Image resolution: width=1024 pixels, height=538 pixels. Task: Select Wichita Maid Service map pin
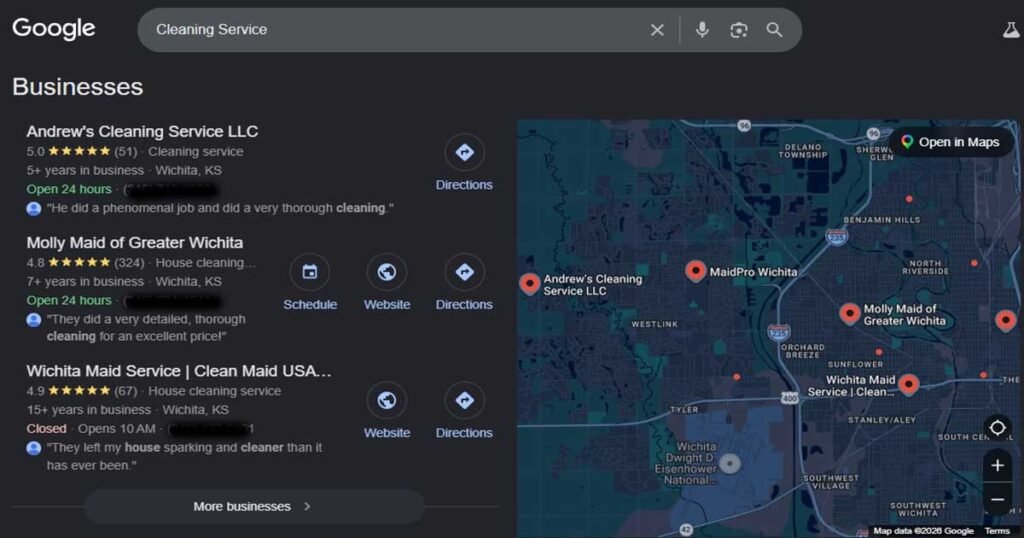point(908,384)
